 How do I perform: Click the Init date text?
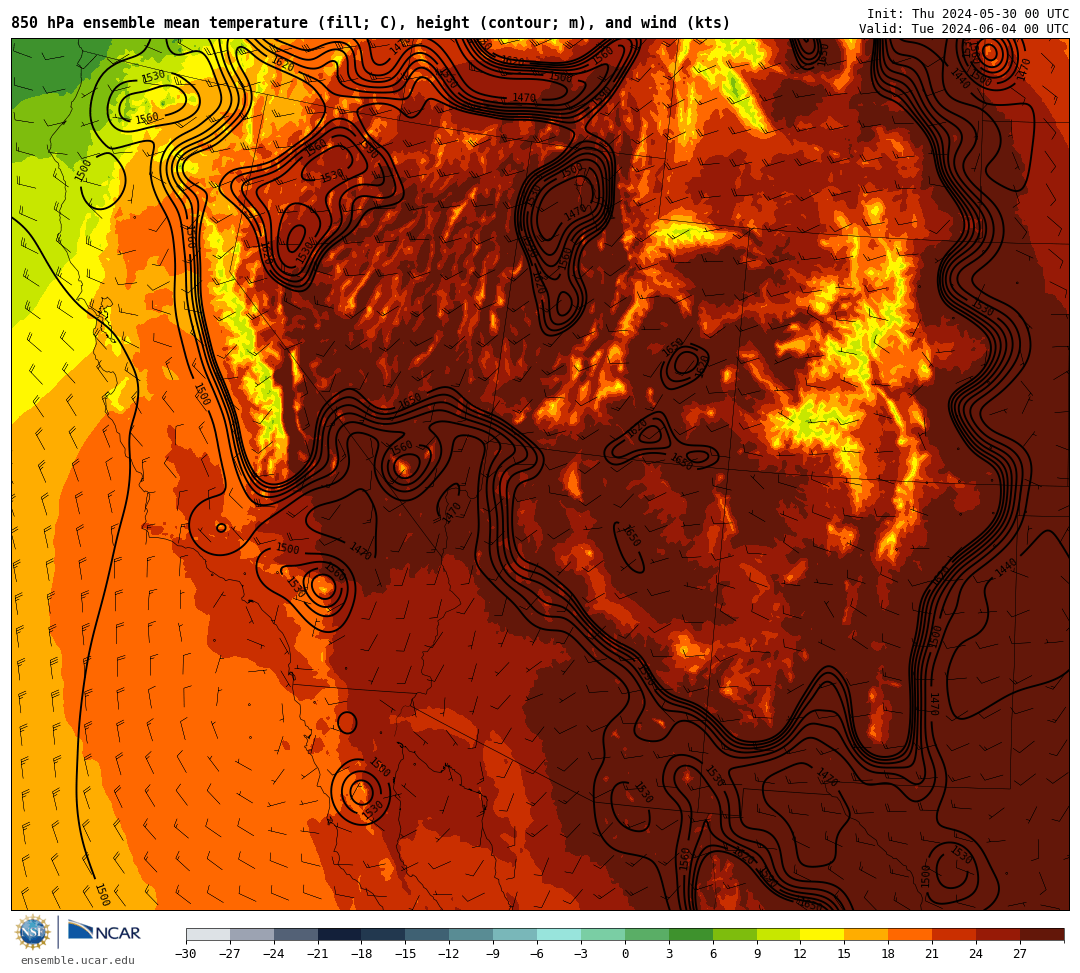968,14
